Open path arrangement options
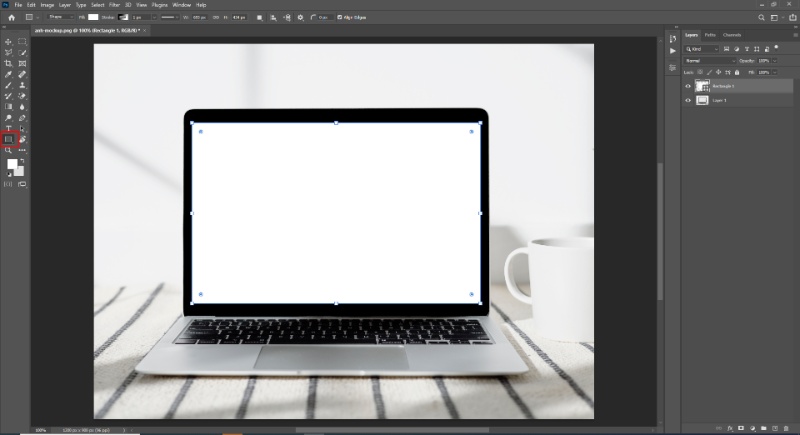The height and width of the screenshot is (435, 800). coord(287,17)
